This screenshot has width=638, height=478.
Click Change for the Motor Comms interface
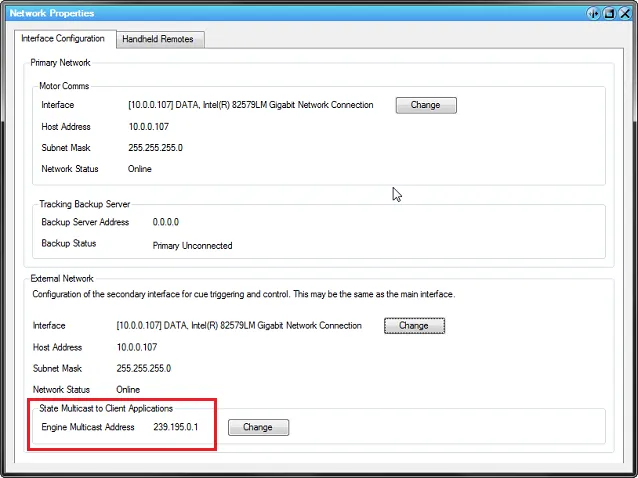tap(426, 105)
